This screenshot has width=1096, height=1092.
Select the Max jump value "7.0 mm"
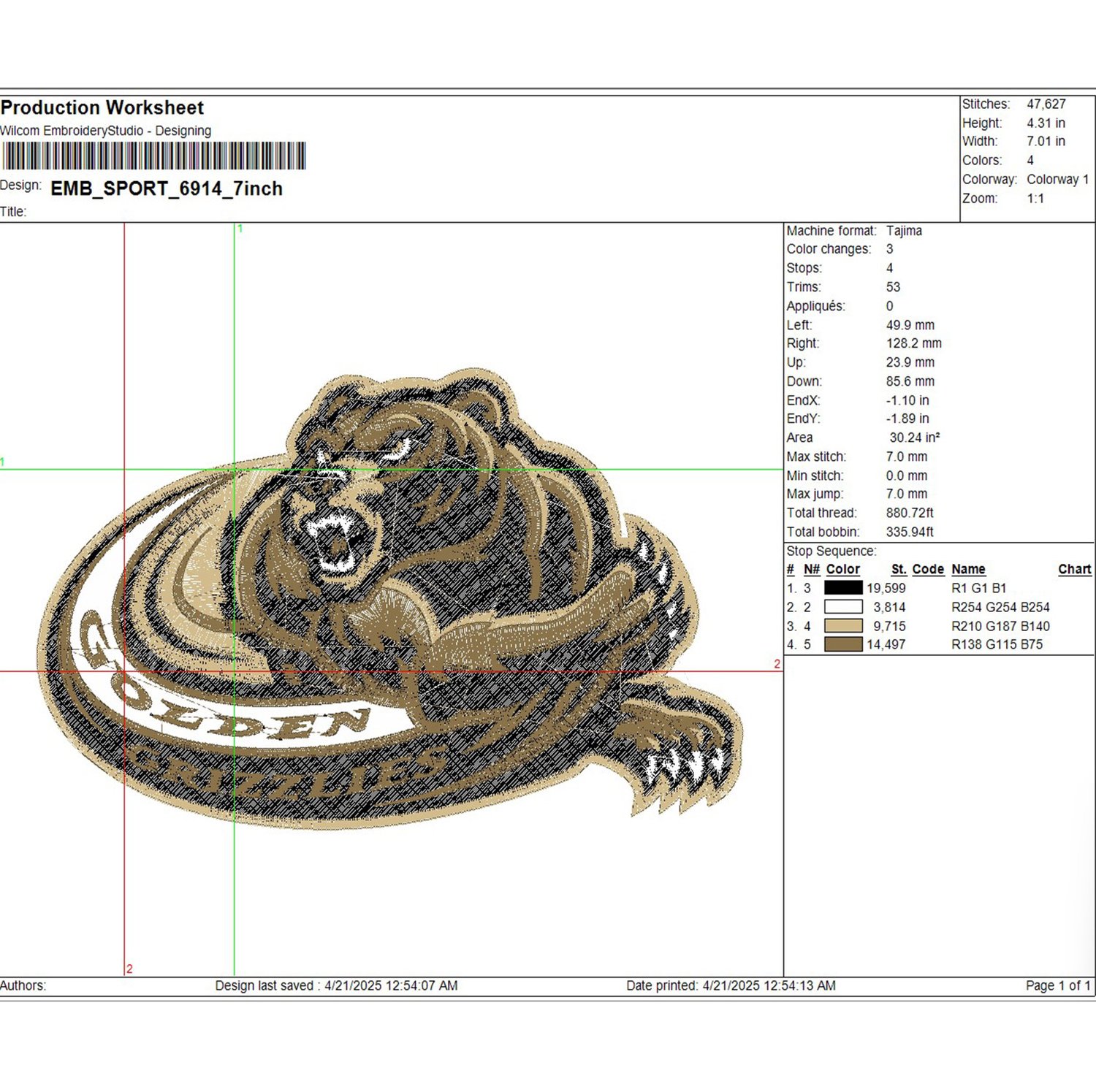tap(907, 494)
